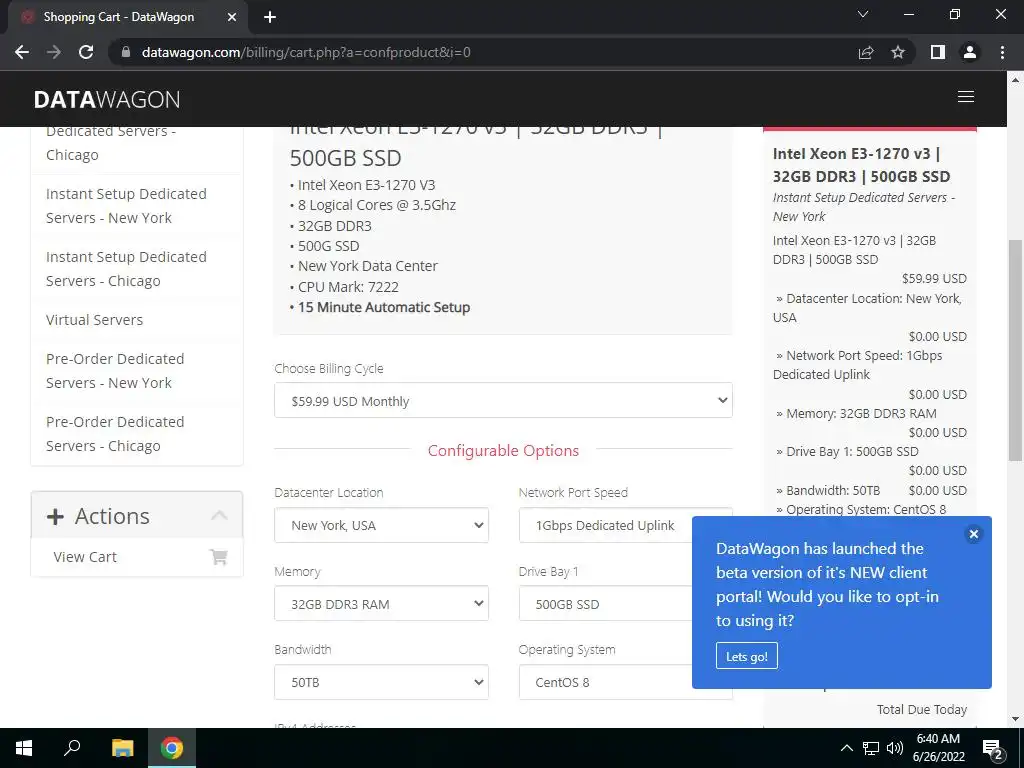Click the Chrome taskbar icon
Image resolution: width=1024 pixels, height=768 pixels.
[172, 748]
